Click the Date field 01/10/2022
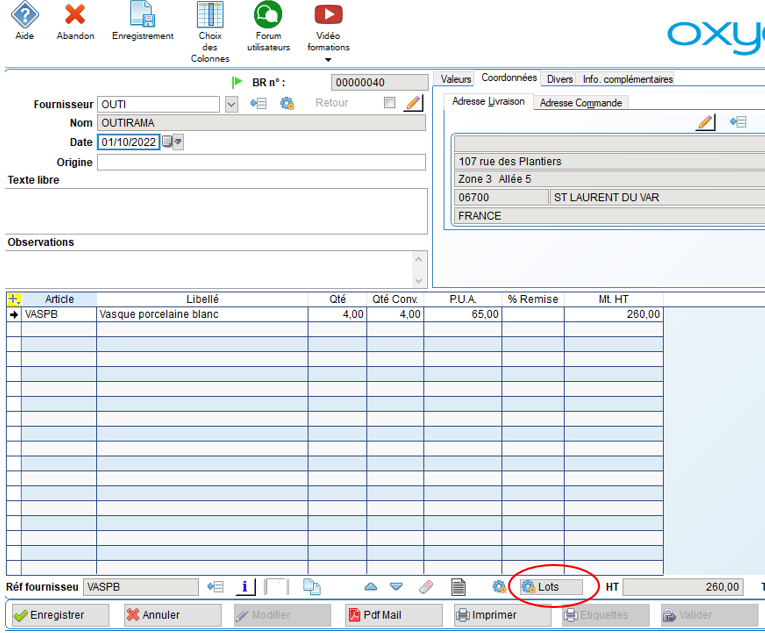The height and width of the screenshot is (633, 765). tap(129, 142)
